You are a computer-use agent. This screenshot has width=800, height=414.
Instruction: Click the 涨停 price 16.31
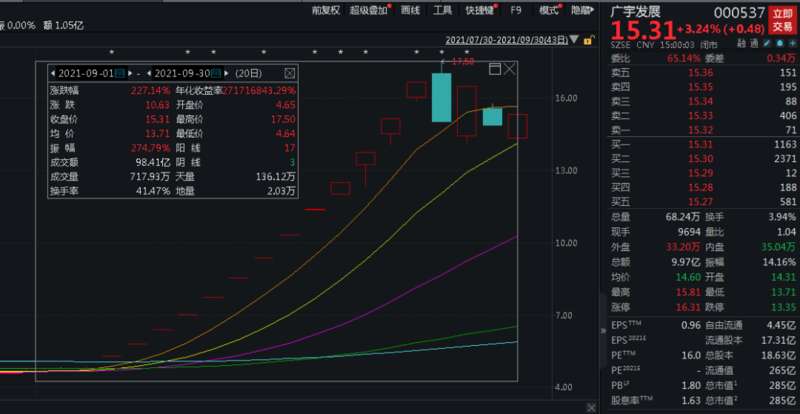pos(688,308)
